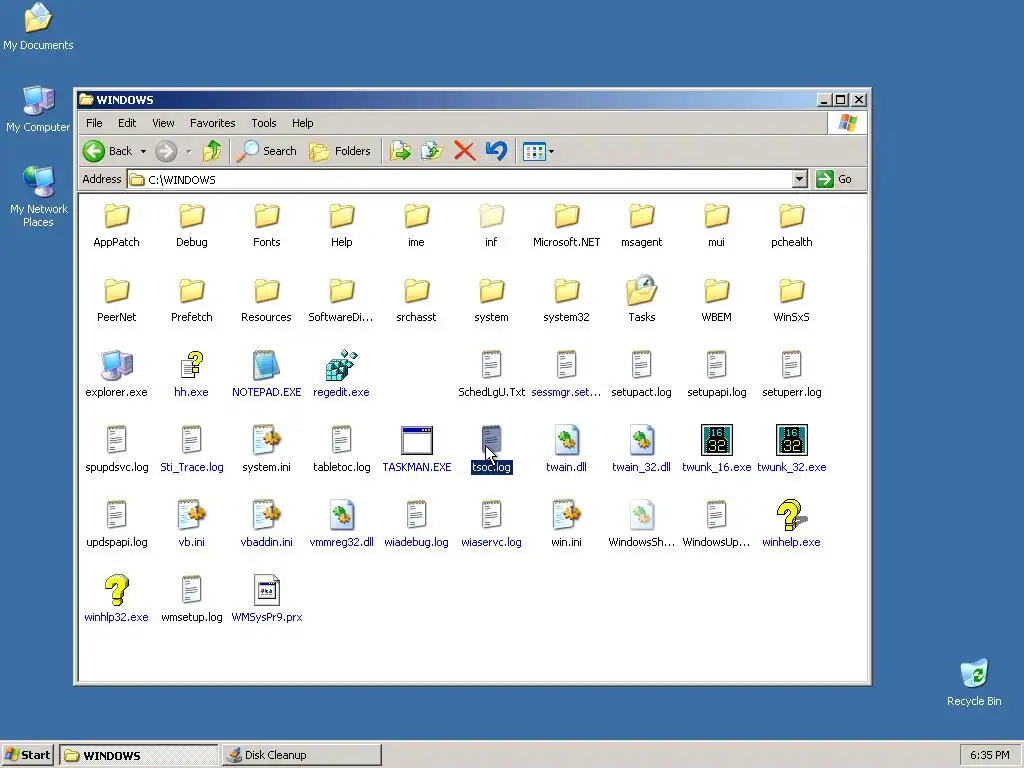Open the View menu

[163, 123]
